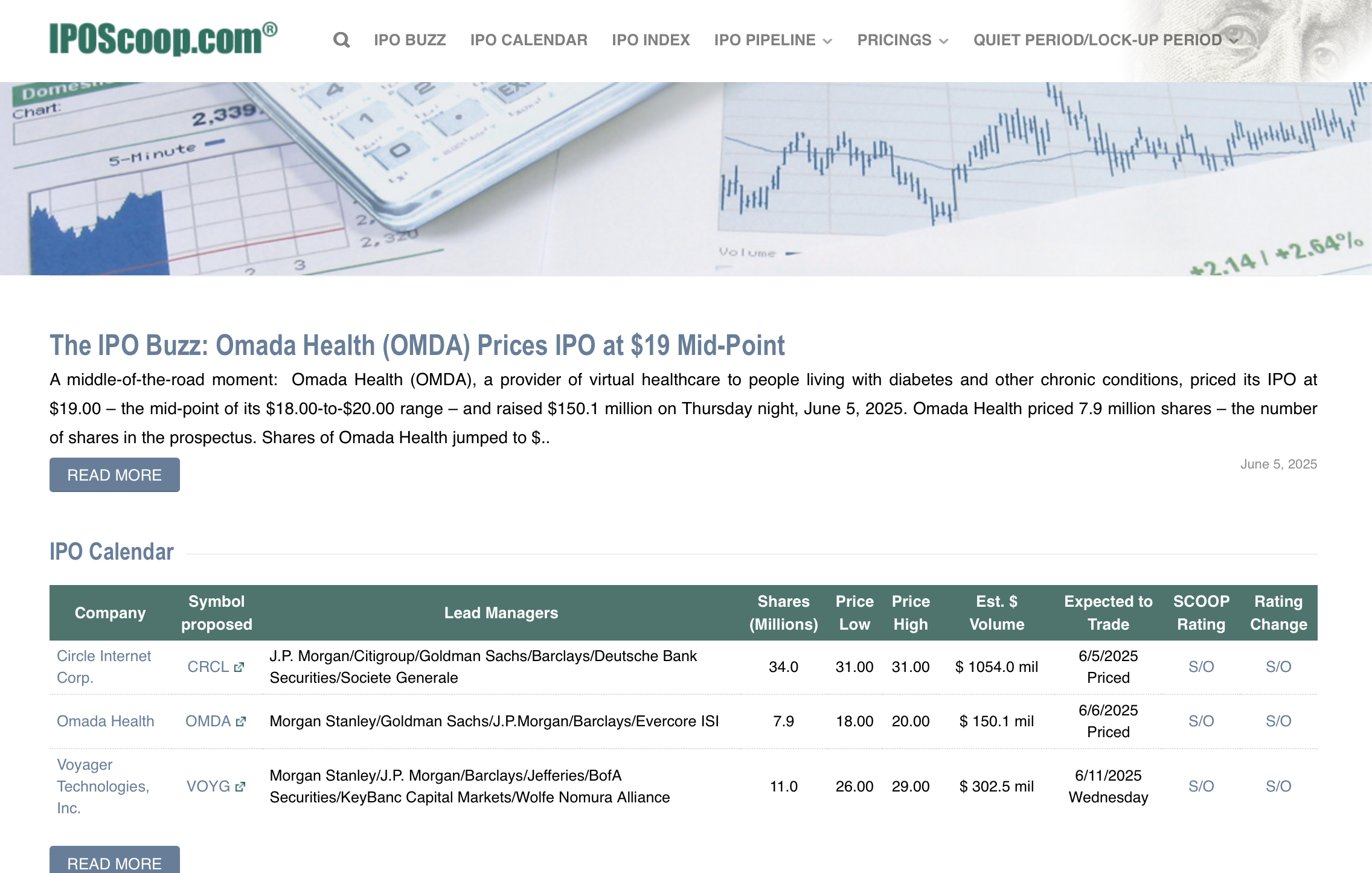Expand Quiet Period/Lock-Up Period menu chevron
This screenshot has width=1372, height=873.
1234,40
